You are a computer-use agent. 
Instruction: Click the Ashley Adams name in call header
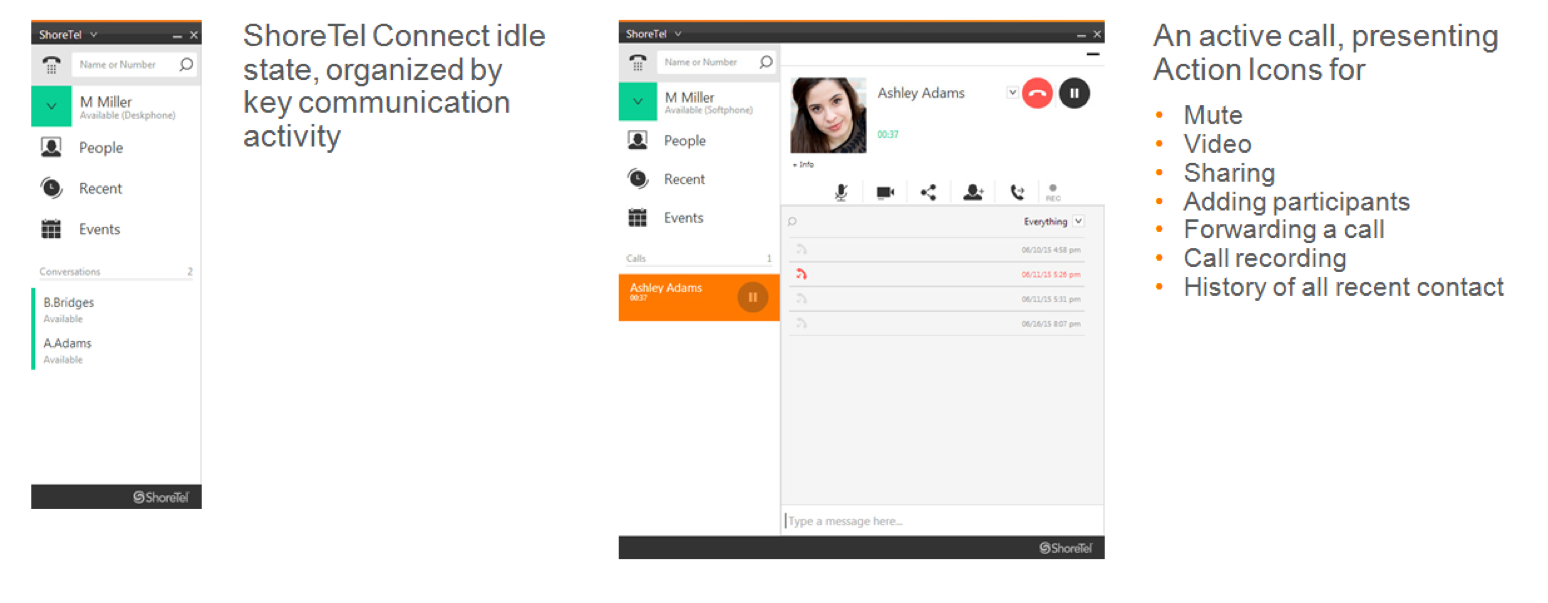click(921, 93)
